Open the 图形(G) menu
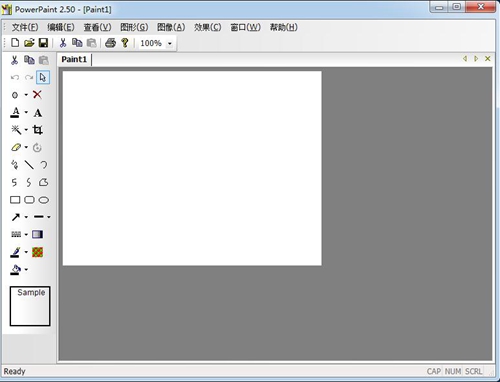Screen dimensions: 500x382 pyautogui.click(x=134, y=27)
